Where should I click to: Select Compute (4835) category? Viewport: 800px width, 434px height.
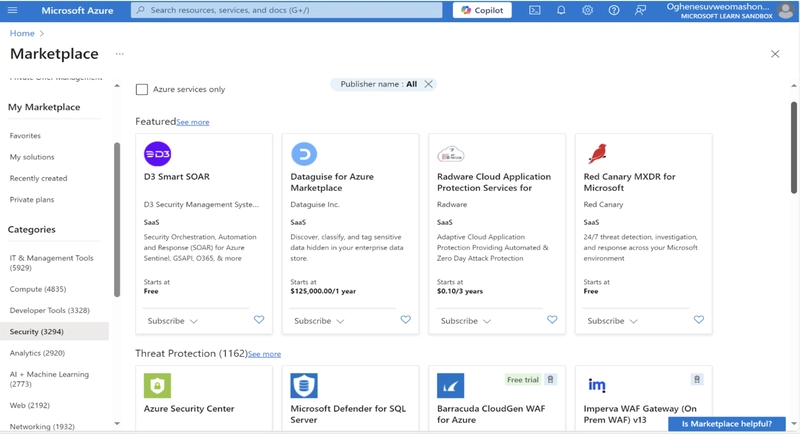click(38, 289)
